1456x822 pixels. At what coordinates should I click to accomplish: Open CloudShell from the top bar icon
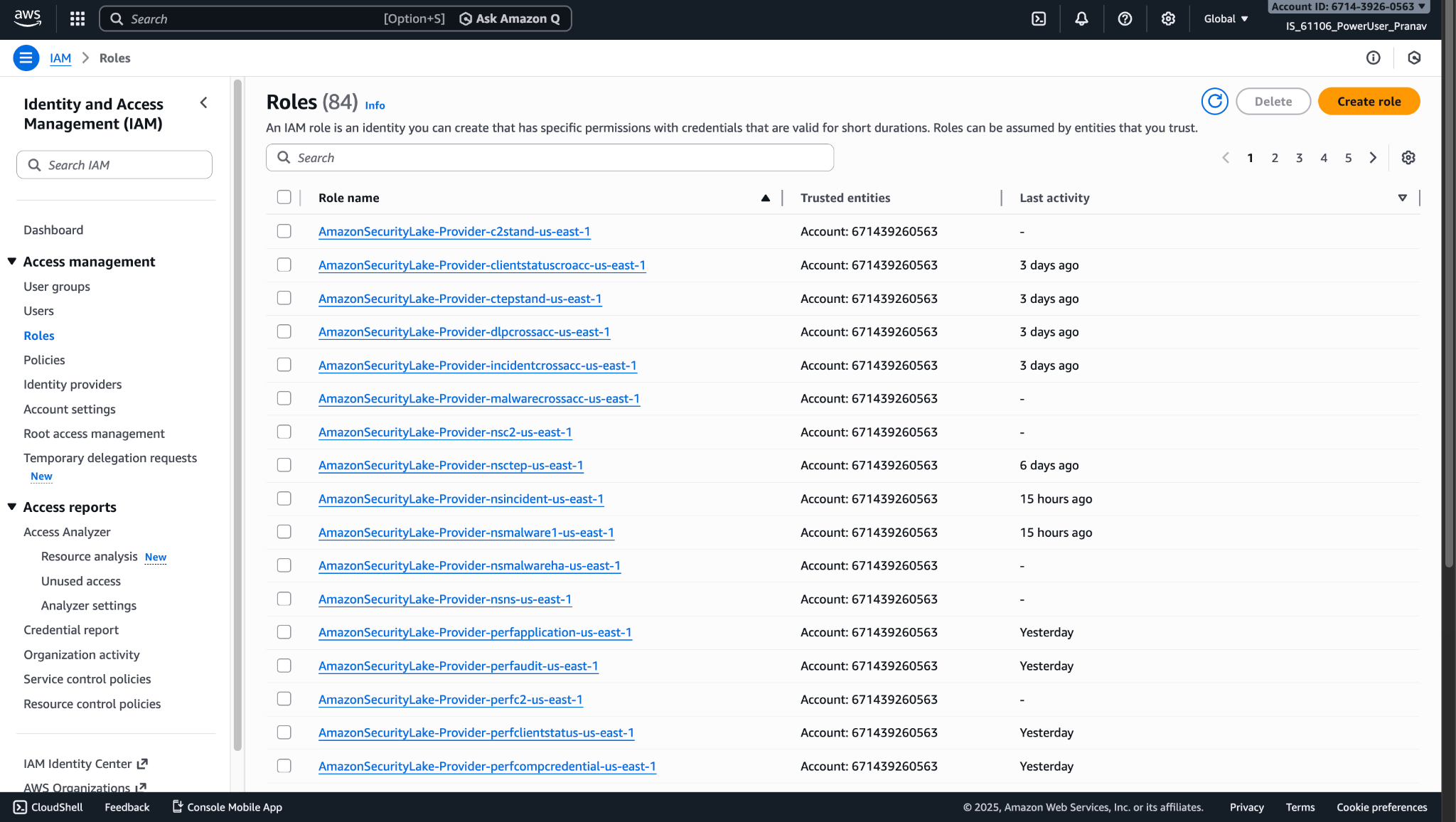1039,19
